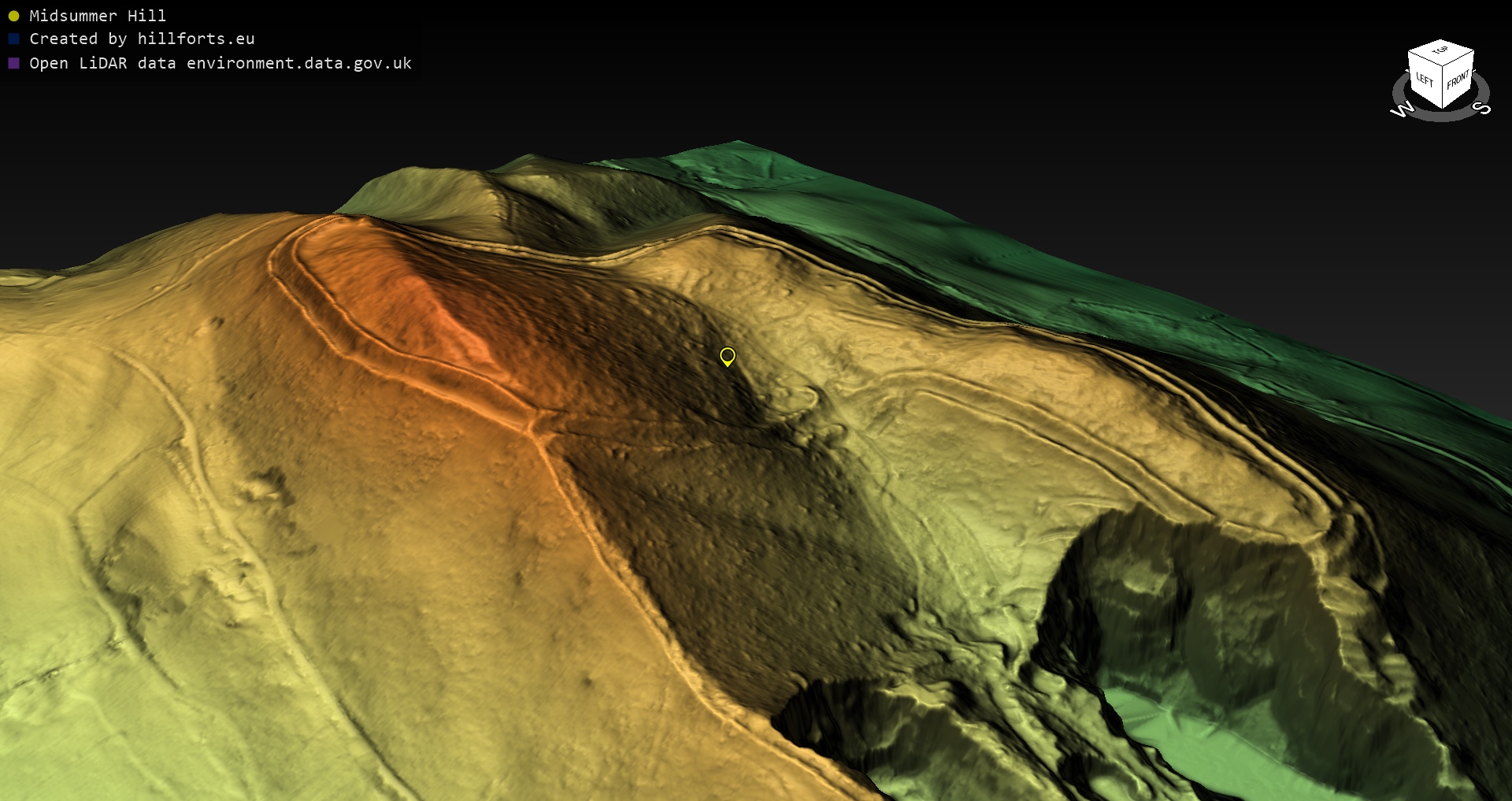
Task: Select the Midsummer Hill legend label
Action: click(98, 16)
